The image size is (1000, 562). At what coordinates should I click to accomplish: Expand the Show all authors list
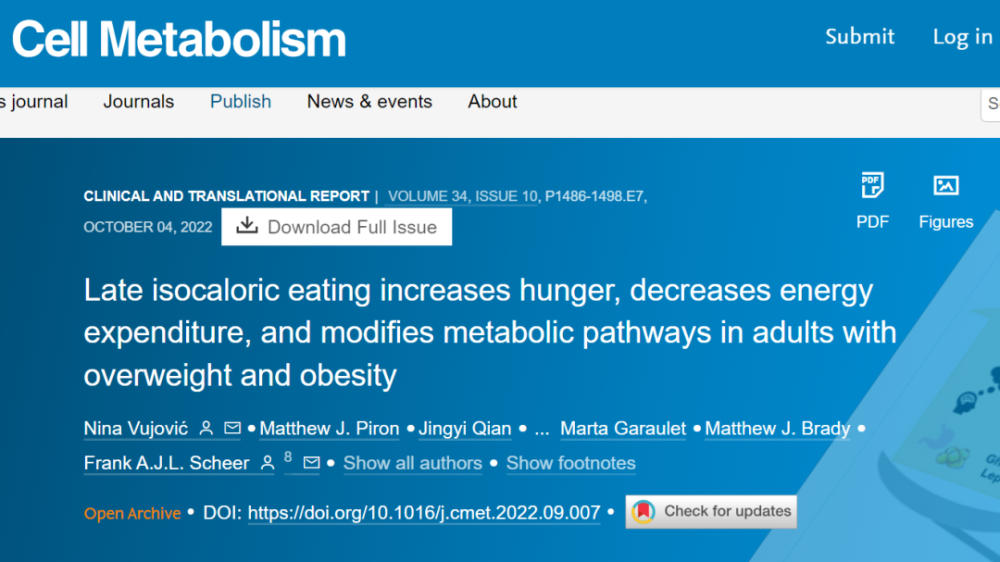coord(413,463)
